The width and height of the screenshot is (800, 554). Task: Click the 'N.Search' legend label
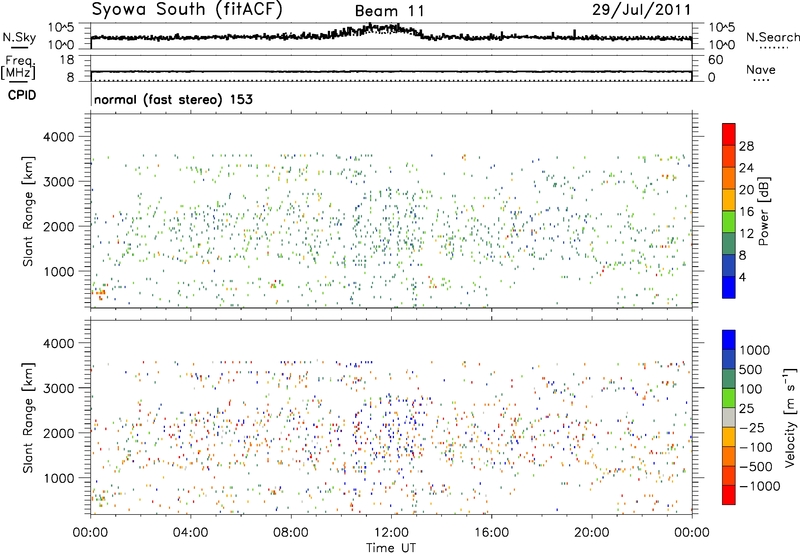(772, 37)
